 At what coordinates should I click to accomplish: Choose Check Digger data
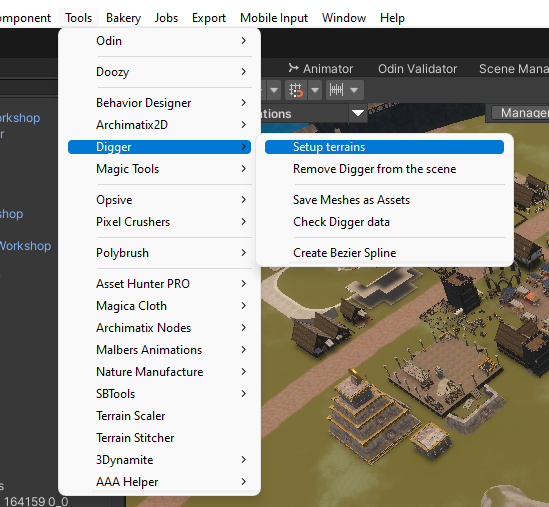coord(384,222)
